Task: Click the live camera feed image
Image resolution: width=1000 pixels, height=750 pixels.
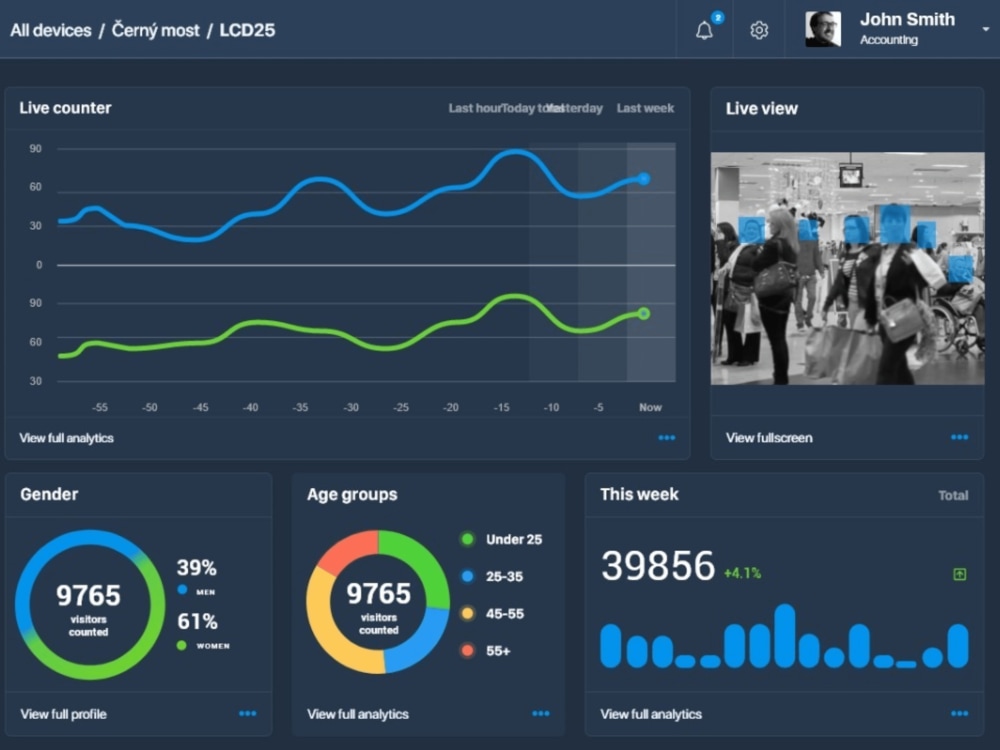Action: point(848,268)
